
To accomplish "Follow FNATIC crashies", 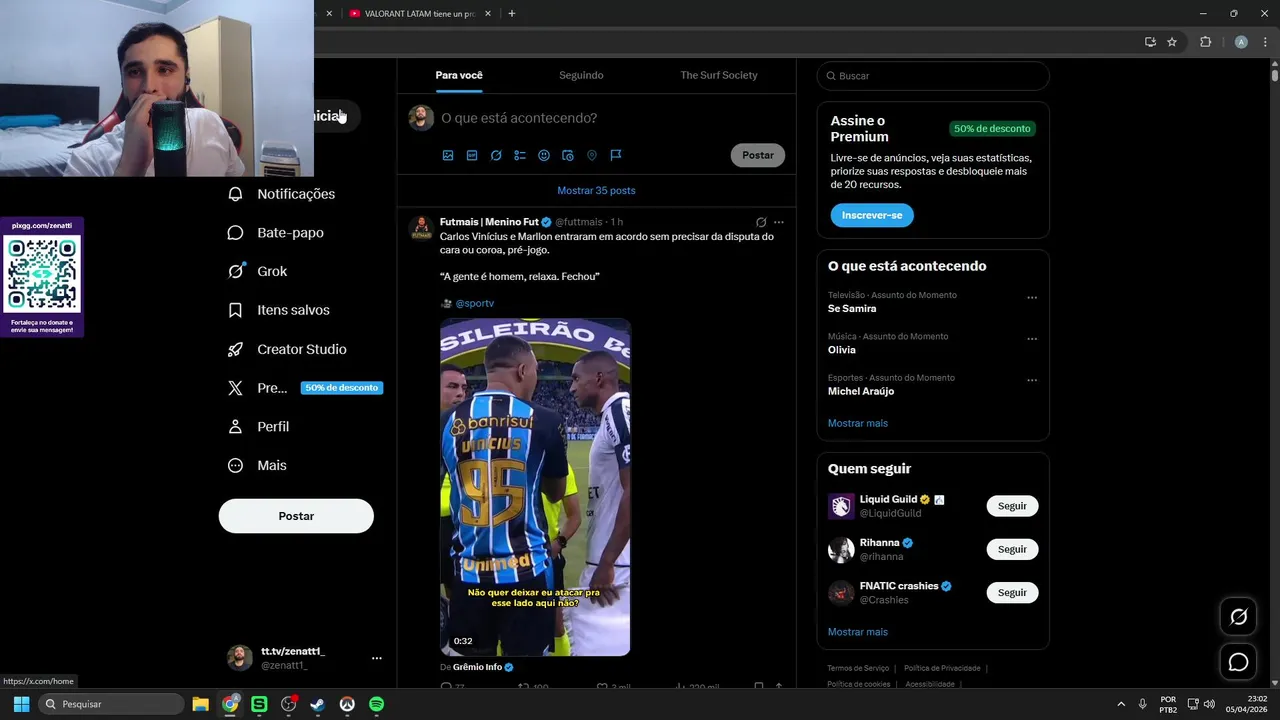I will (1012, 592).
